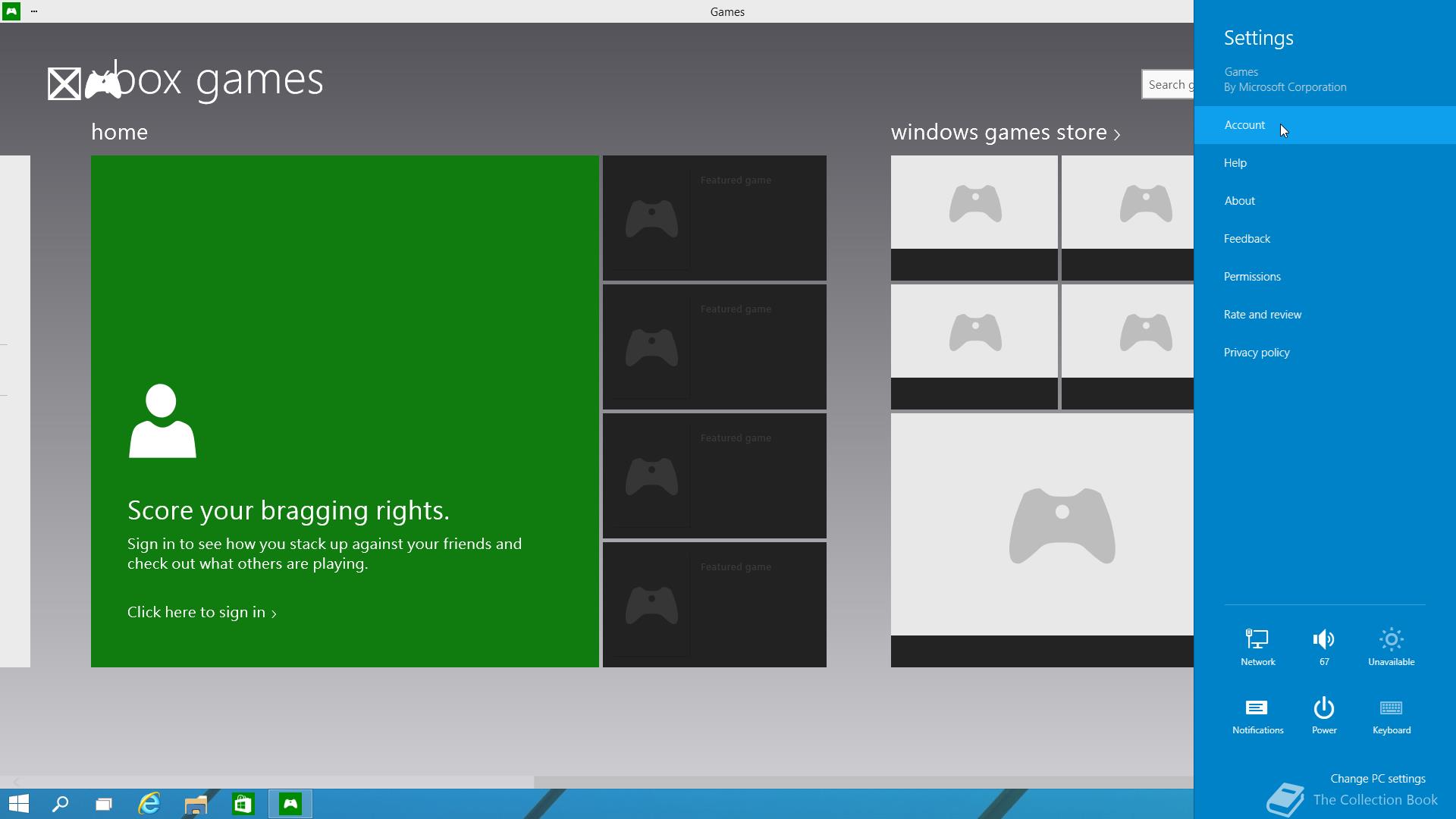Open the Notifications icon
1456x819 pixels.
coord(1257,716)
